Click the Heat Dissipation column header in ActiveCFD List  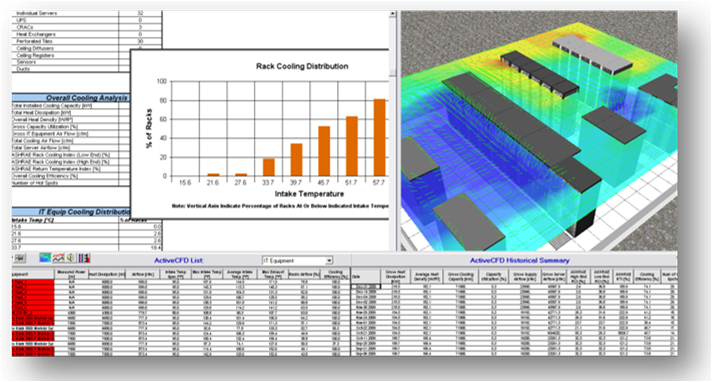point(107,274)
